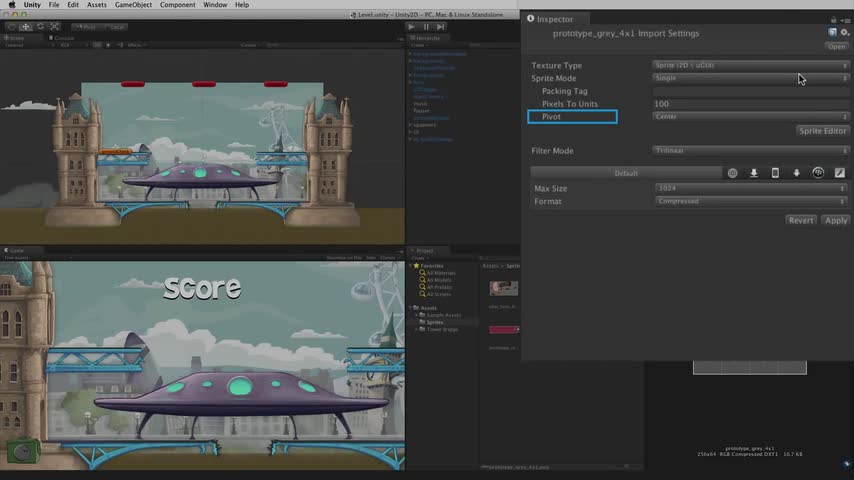Toggle the Inspector lock icon
This screenshot has height=480, width=854.
click(833, 20)
